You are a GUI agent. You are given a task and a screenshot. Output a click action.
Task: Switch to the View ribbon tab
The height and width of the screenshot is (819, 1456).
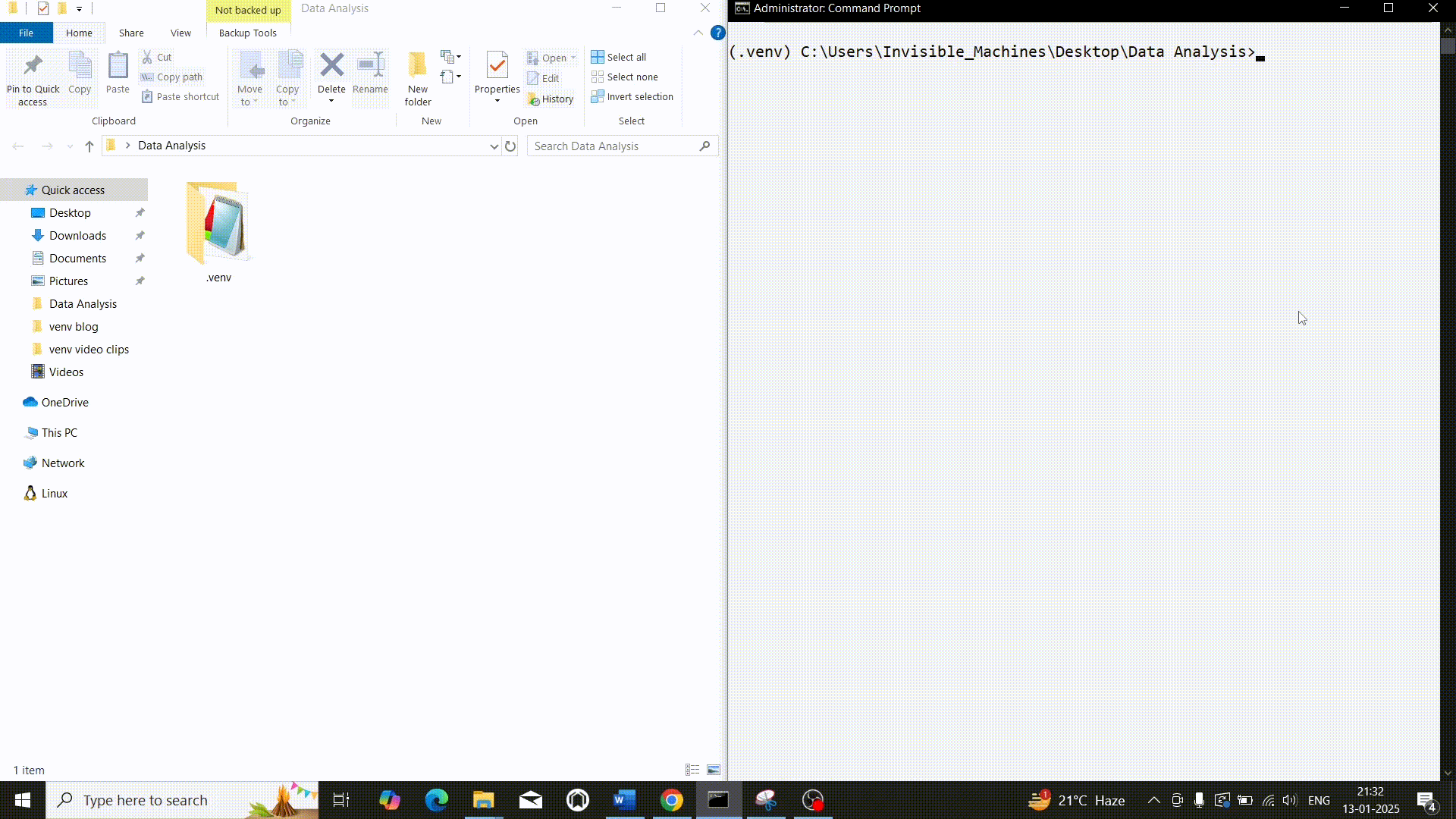pos(180,33)
